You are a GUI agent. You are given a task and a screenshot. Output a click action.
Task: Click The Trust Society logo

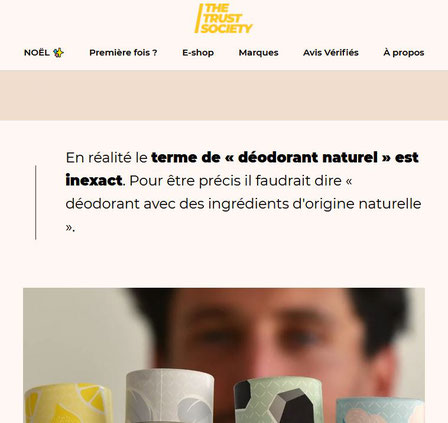tap(224, 19)
